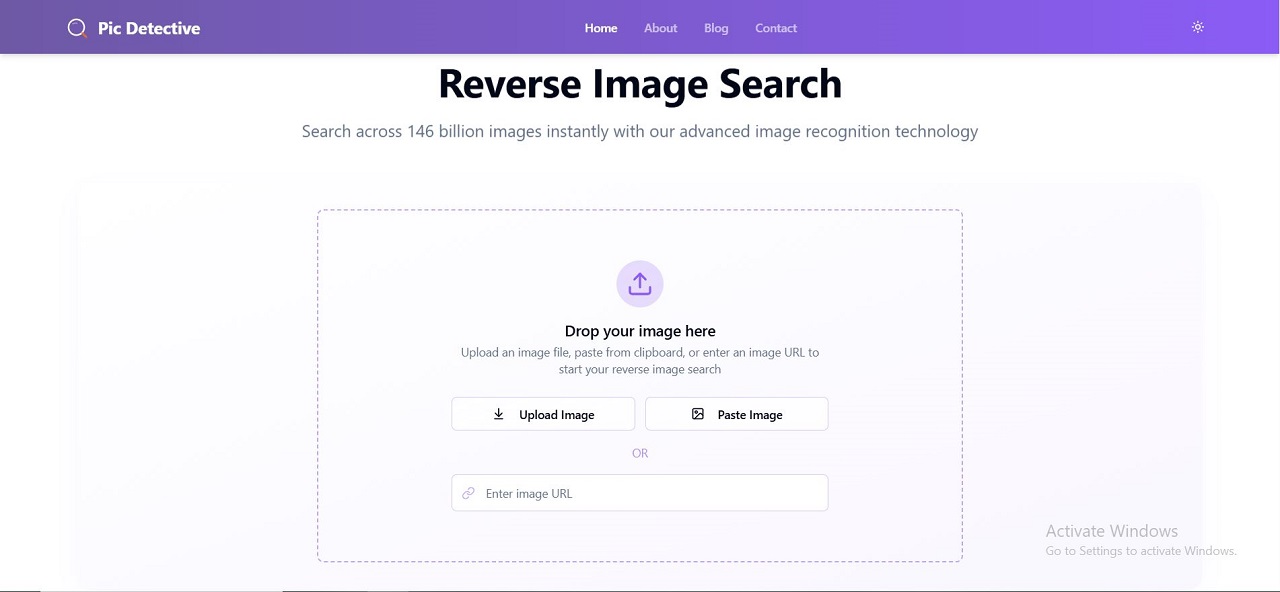Open the Blog nav link
Screen dimensions: 1280x592
coord(716,28)
